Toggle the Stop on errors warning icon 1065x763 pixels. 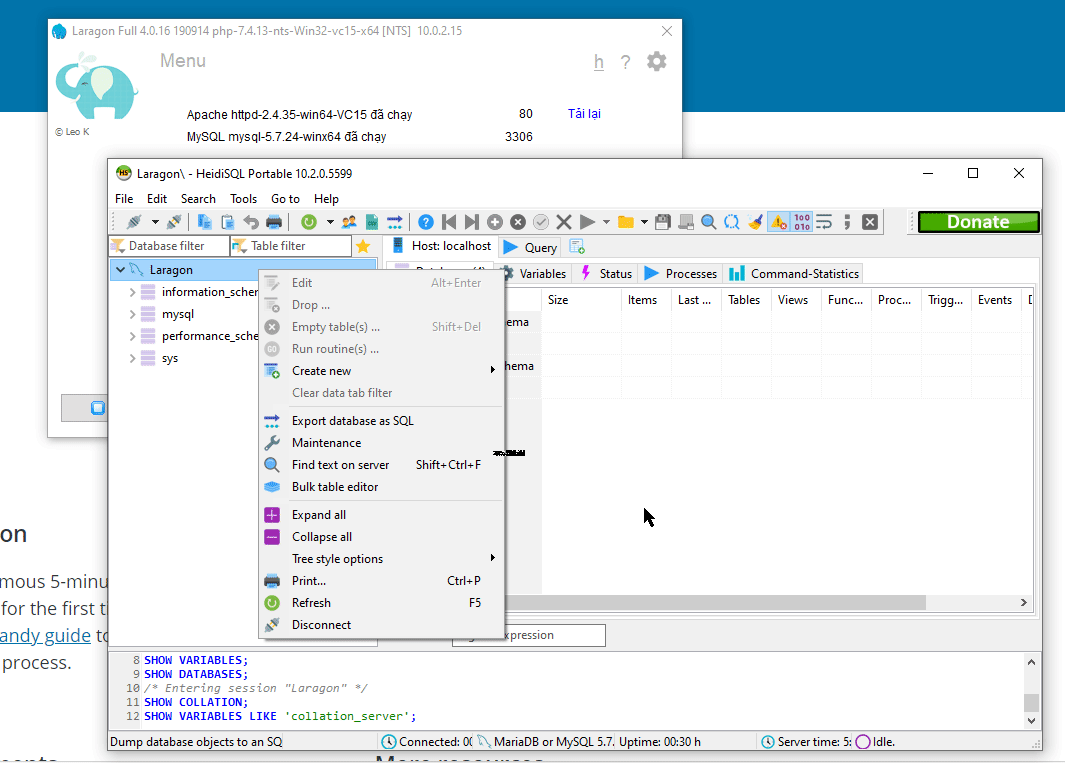tap(778, 221)
